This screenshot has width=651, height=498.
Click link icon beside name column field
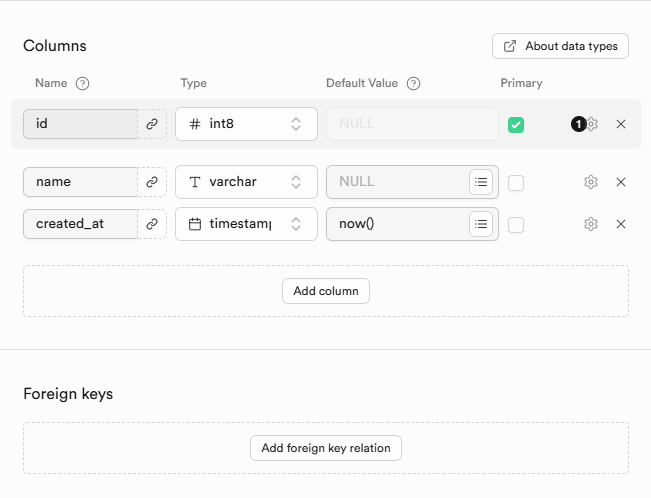[152, 182]
